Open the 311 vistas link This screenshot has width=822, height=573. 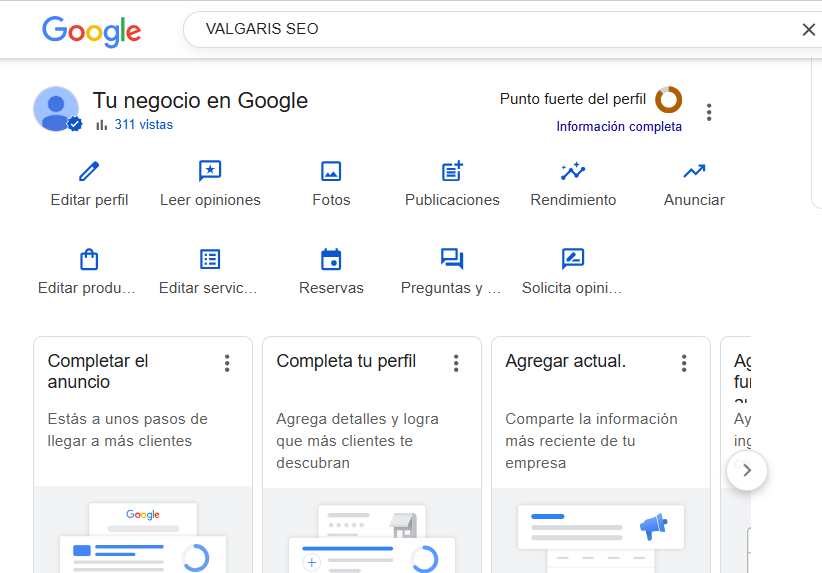pyautogui.click(x=144, y=125)
